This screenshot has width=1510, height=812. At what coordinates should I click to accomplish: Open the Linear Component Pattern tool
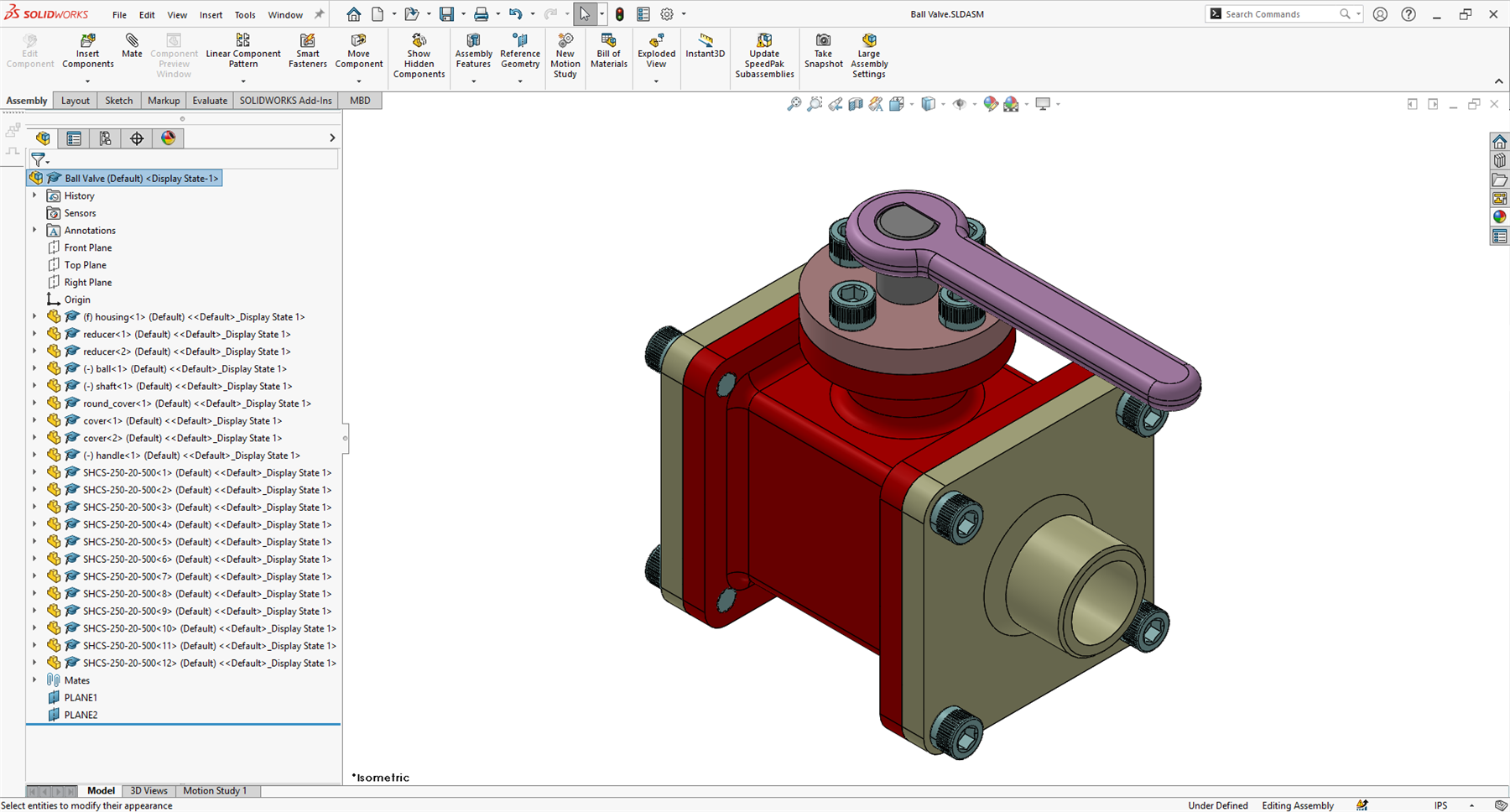[243, 51]
